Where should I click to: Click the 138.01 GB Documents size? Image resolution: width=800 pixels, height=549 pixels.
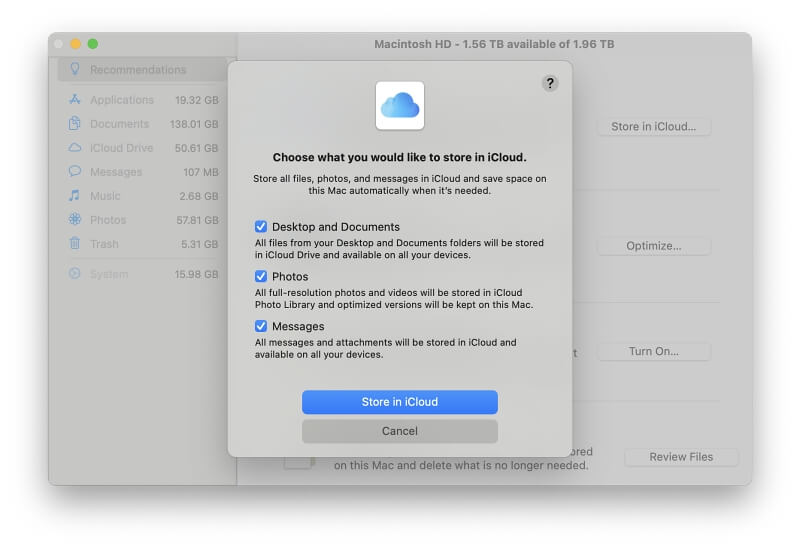[194, 124]
